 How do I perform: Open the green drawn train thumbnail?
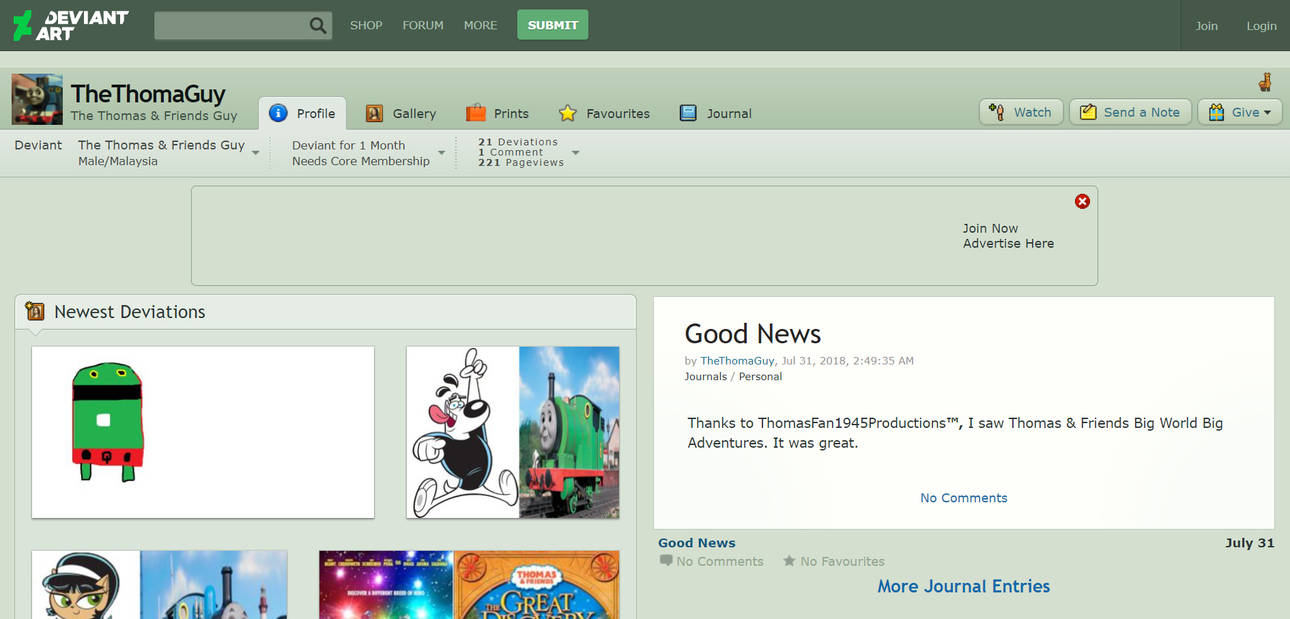(203, 432)
